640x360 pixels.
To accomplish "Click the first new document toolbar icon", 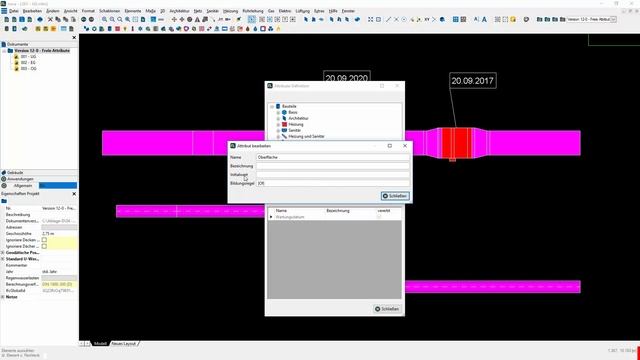I will [x=7, y=19].
